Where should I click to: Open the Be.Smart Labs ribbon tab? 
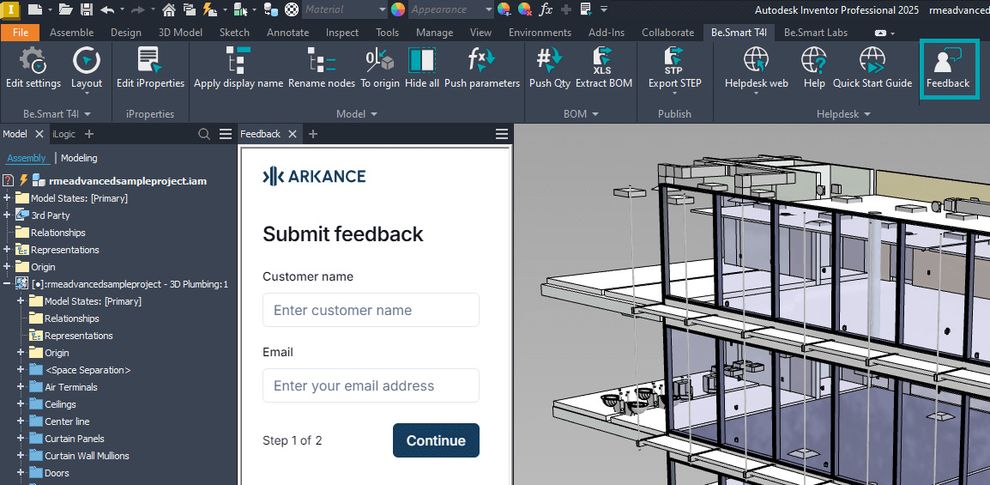pyautogui.click(x=815, y=32)
